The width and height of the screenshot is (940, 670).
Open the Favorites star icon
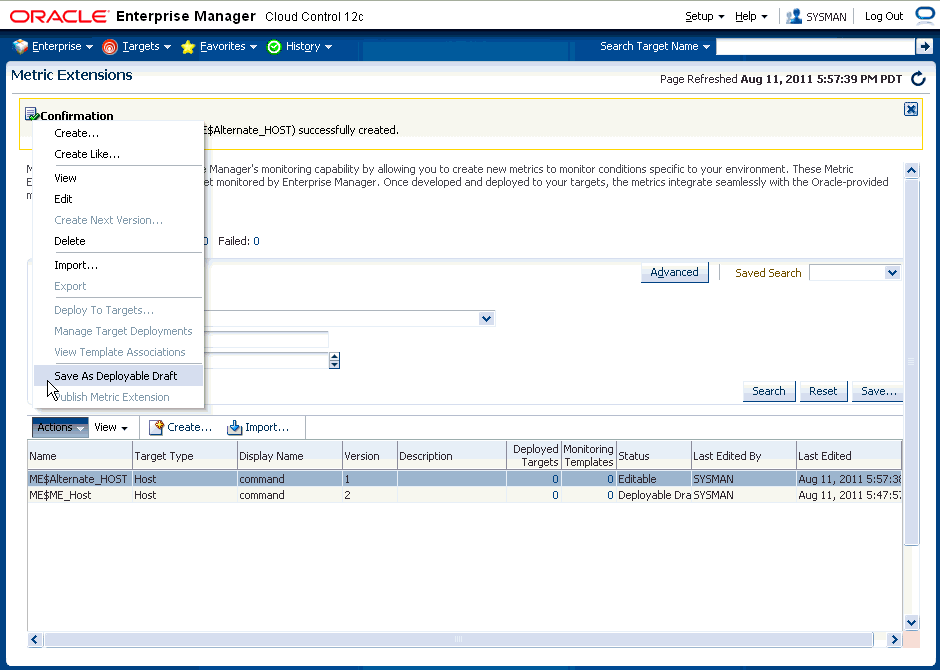188,47
